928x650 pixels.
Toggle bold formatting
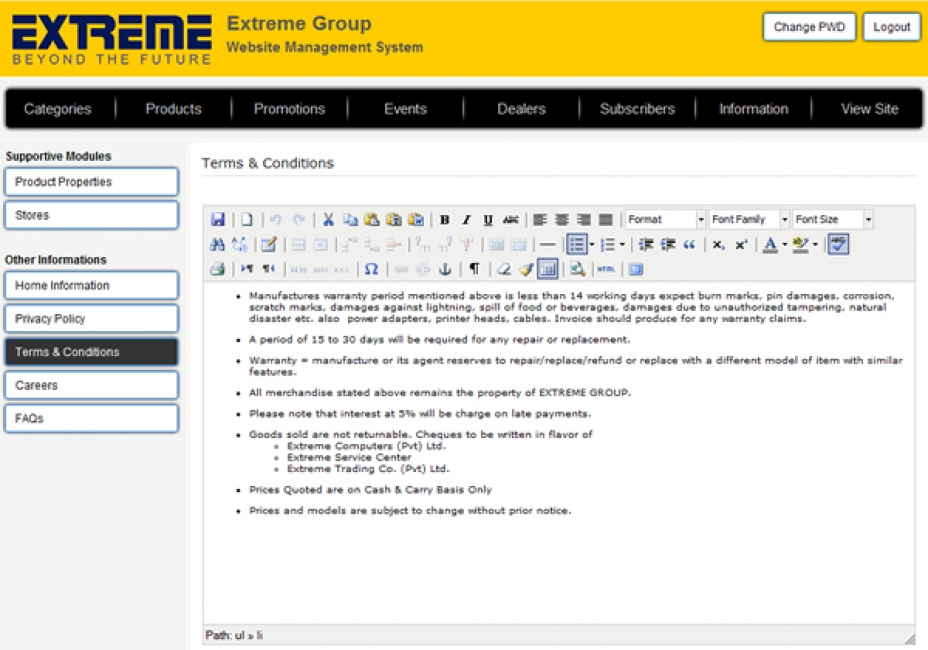444,220
